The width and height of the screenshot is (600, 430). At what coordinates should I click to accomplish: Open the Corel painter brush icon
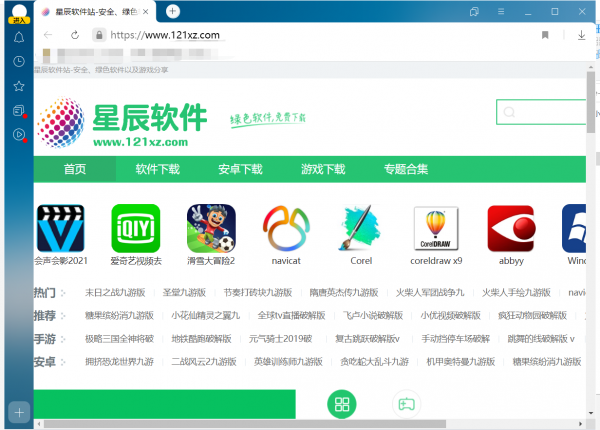click(x=361, y=228)
